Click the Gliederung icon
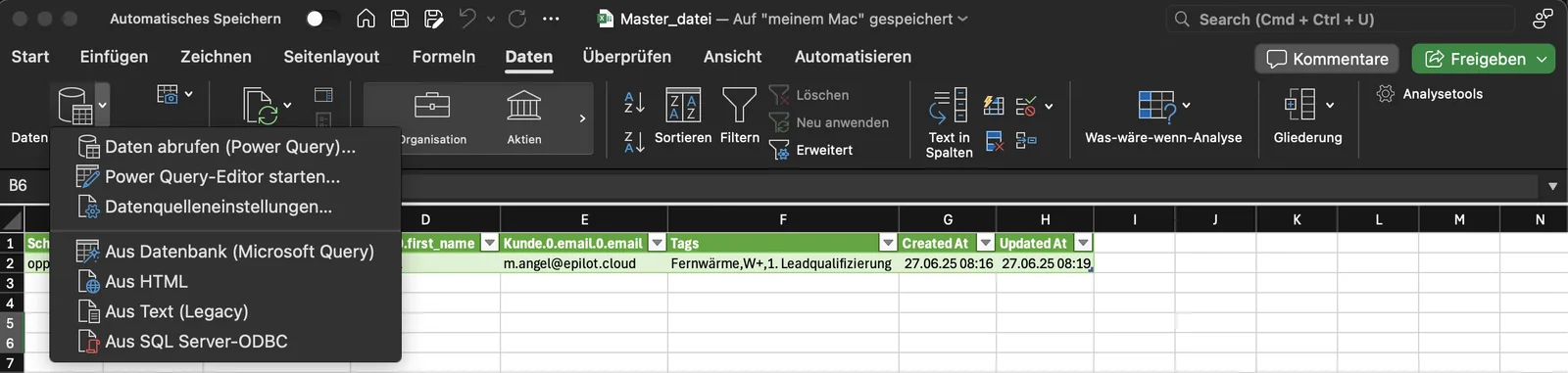 (x=1299, y=105)
